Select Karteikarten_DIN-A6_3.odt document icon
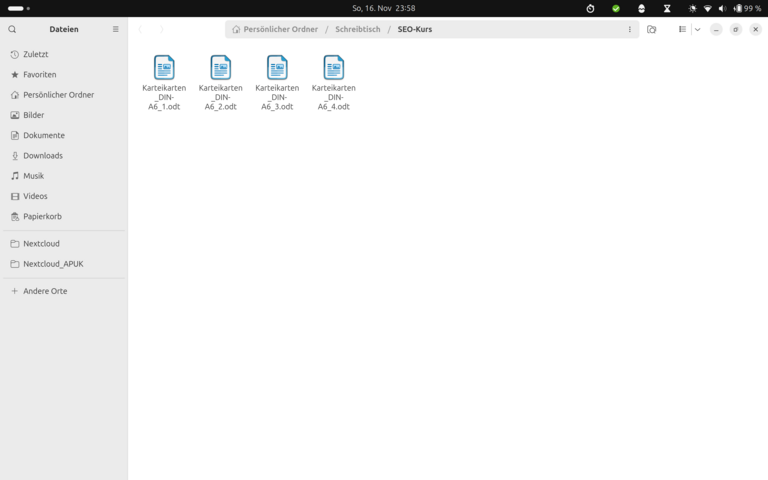 277,68
